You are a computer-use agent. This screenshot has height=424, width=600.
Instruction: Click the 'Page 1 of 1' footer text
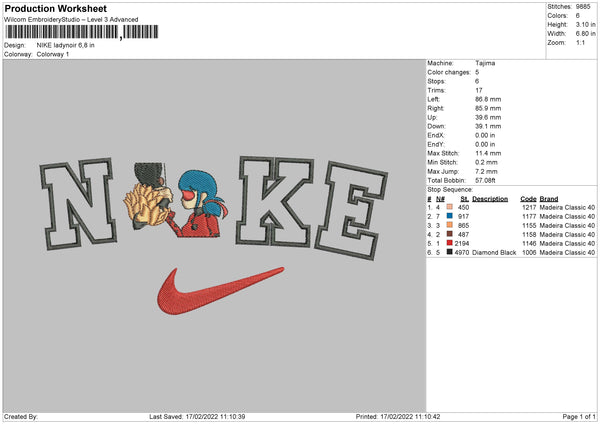coord(579,416)
